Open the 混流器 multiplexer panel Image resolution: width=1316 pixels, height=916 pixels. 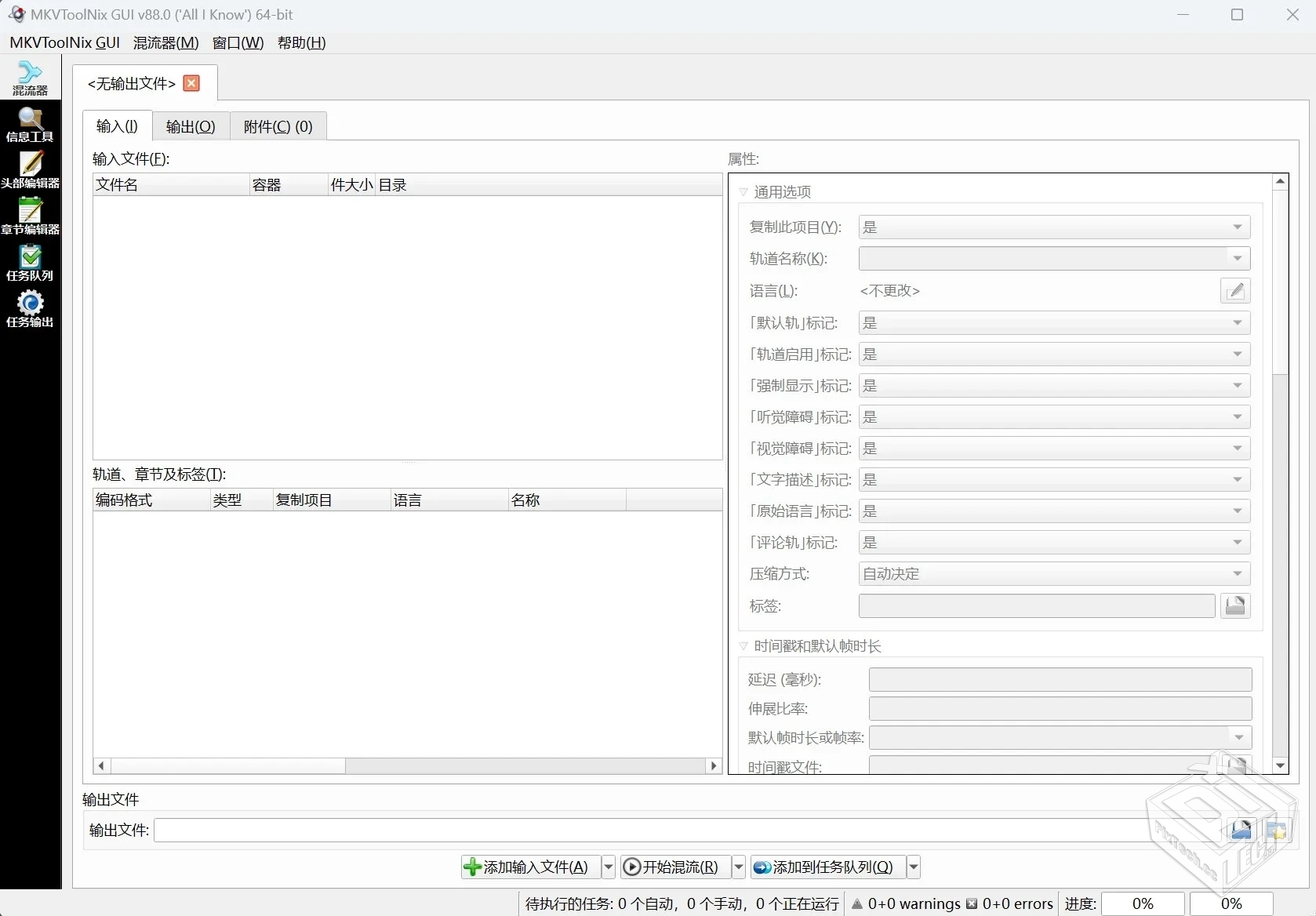pyautogui.click(x=31, y=78)
